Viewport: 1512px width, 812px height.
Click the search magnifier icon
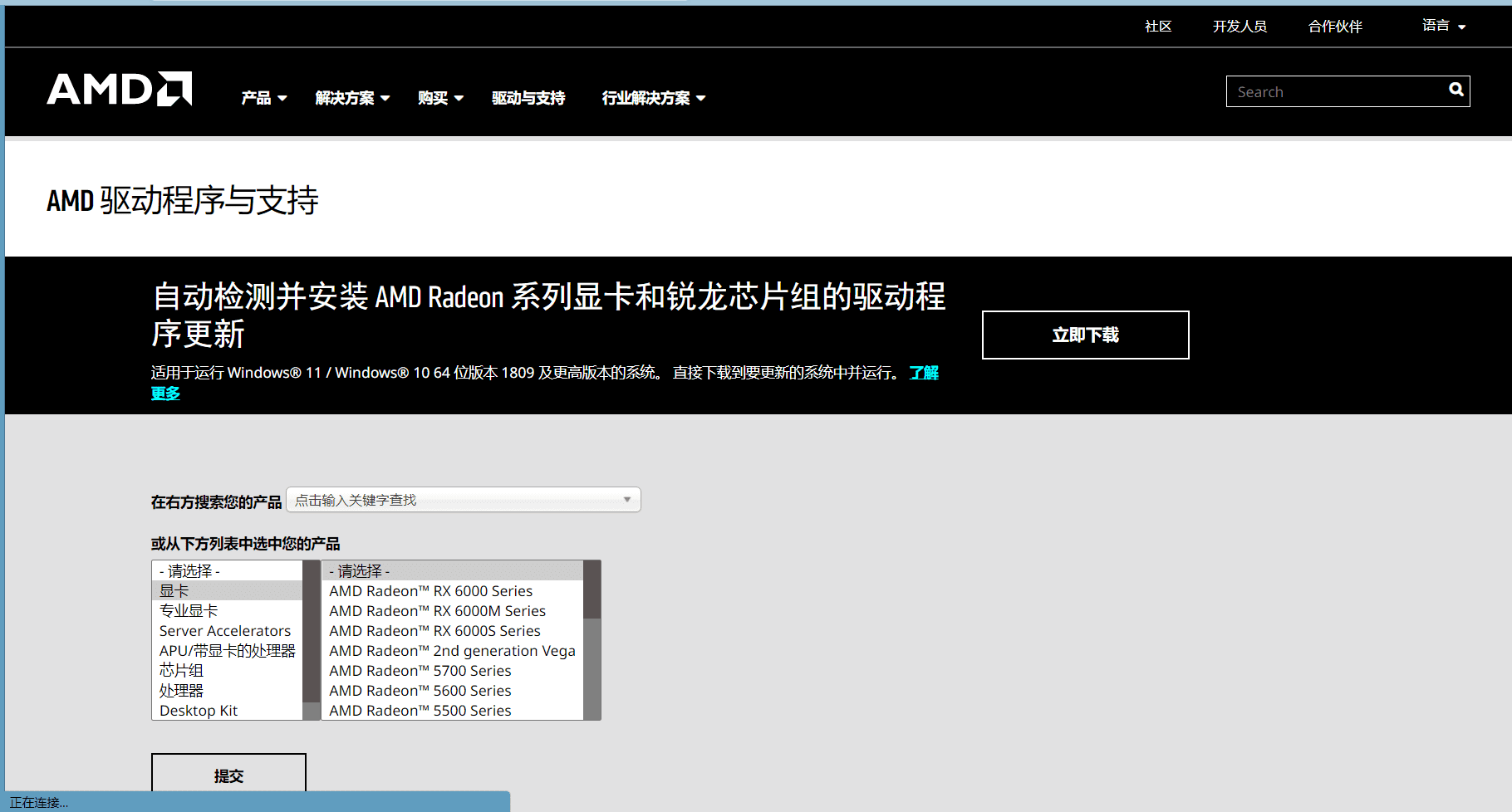1456,90
